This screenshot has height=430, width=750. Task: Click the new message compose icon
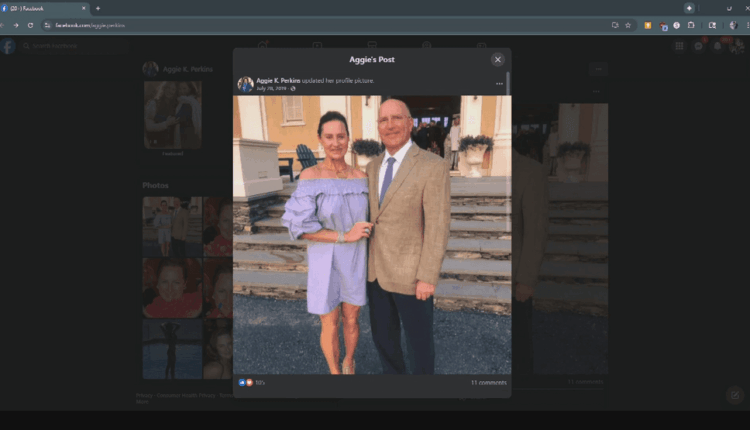tap(733, 395)
